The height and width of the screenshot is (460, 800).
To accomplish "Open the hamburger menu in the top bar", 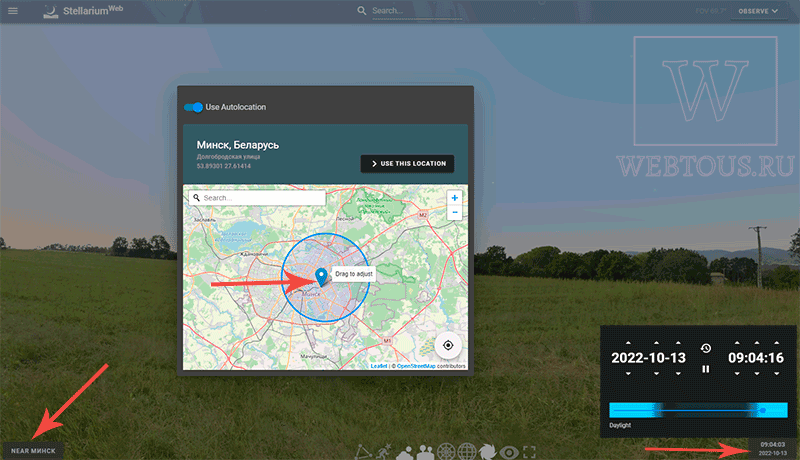I will tap(13, 11).
